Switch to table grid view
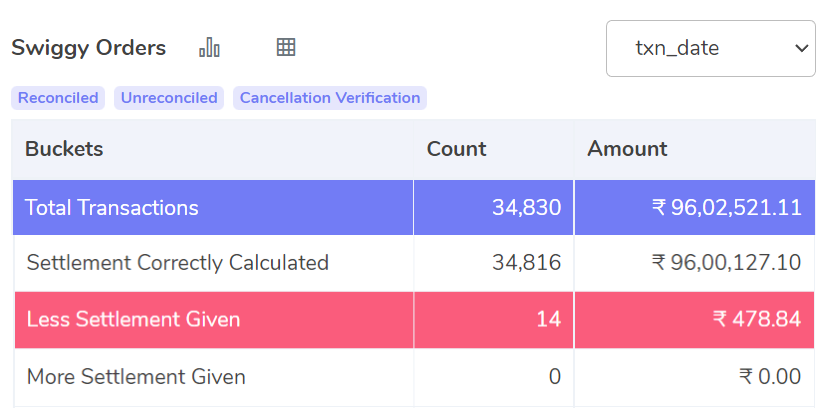This screenshot has height=408, width=823. coord(286,47)
